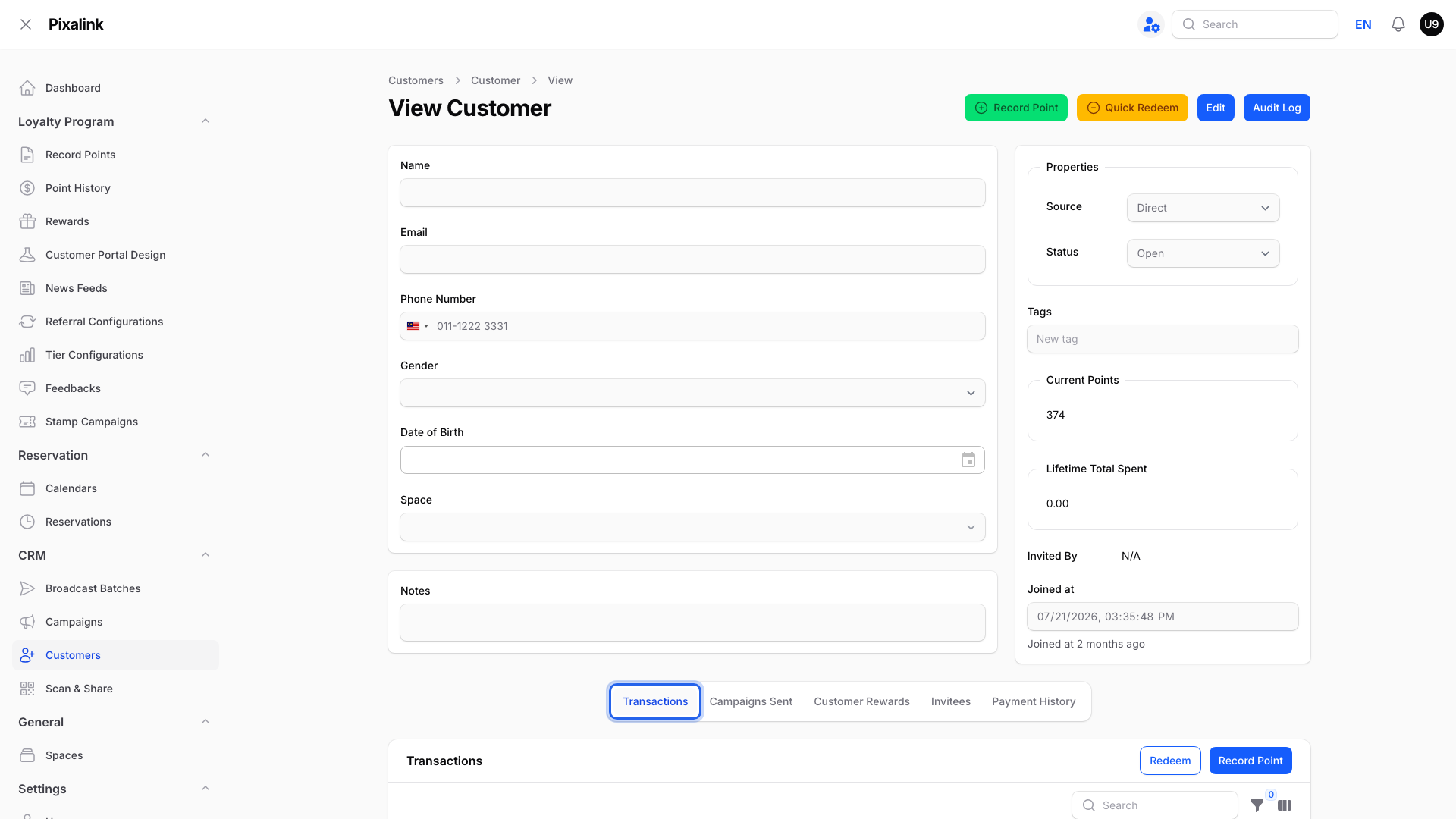Screen dimensions: 1456x819
Task: Click the Referral Configurations arrows icon
Action: 27,322
